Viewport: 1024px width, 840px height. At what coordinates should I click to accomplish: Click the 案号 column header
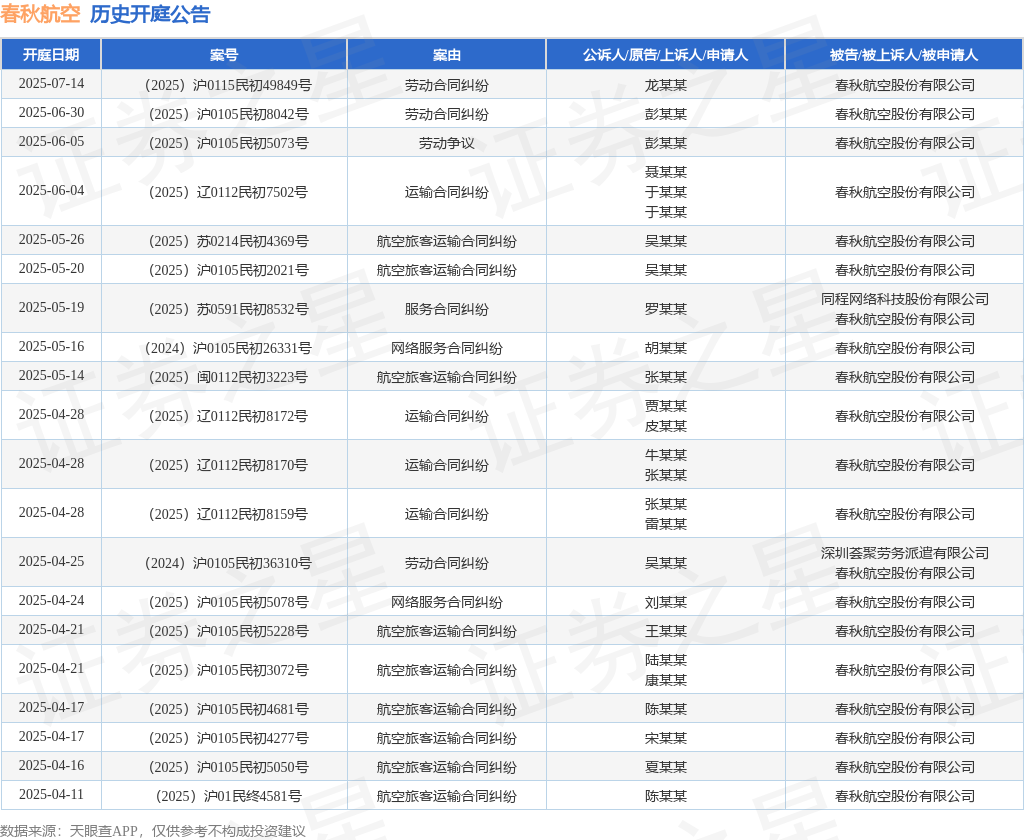(224, 55)
